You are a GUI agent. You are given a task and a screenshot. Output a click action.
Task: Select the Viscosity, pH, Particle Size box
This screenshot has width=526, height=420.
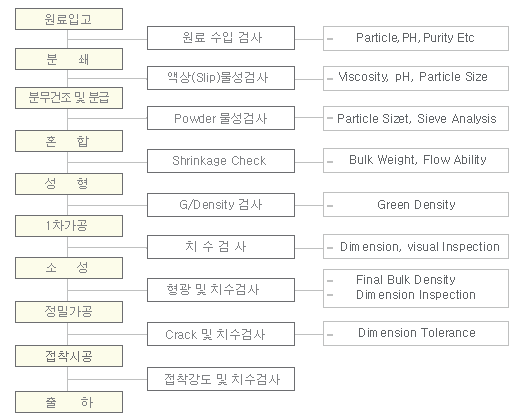tap(416, 78)
